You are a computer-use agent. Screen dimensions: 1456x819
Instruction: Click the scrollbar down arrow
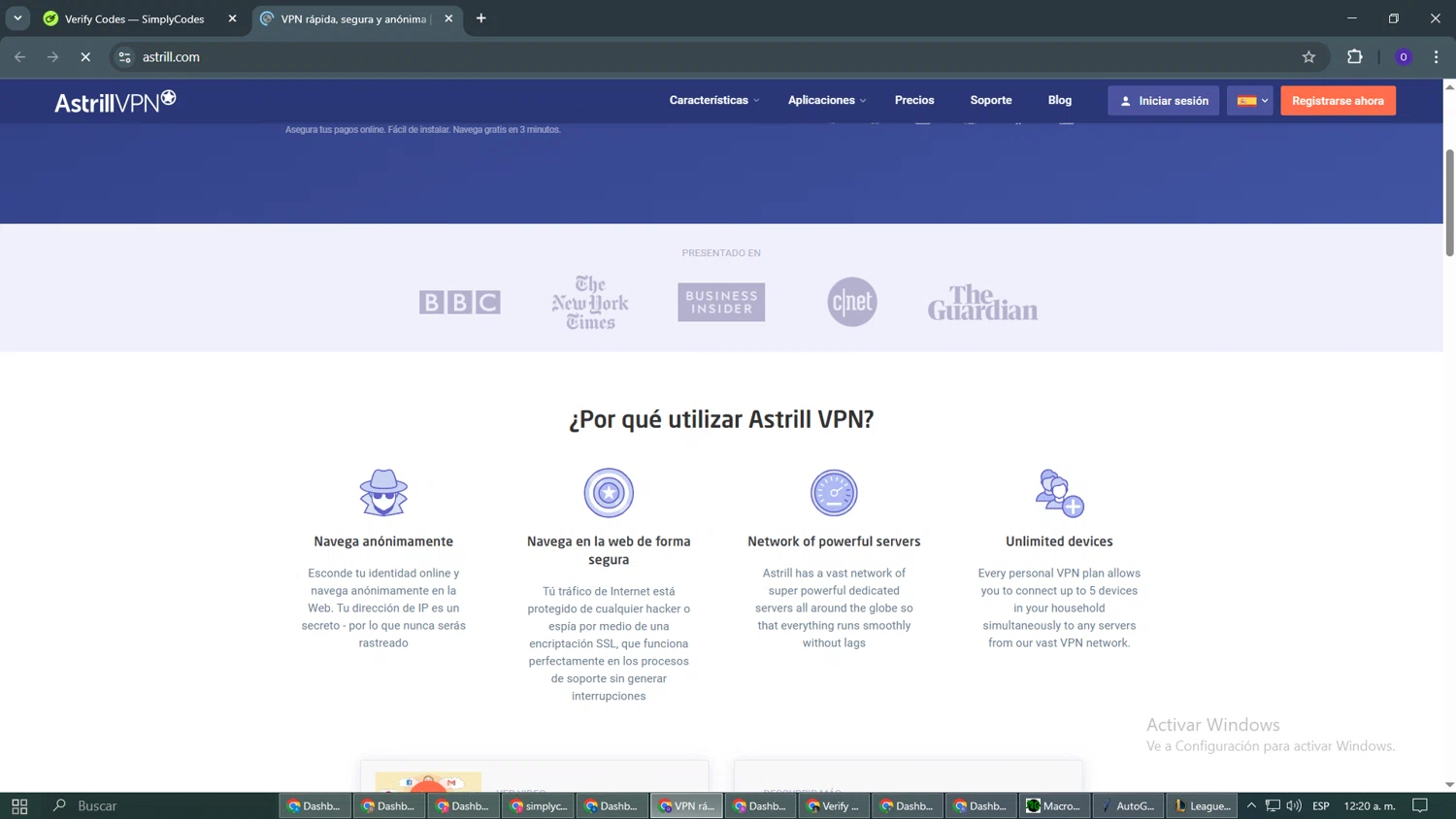coord(1449,784)
